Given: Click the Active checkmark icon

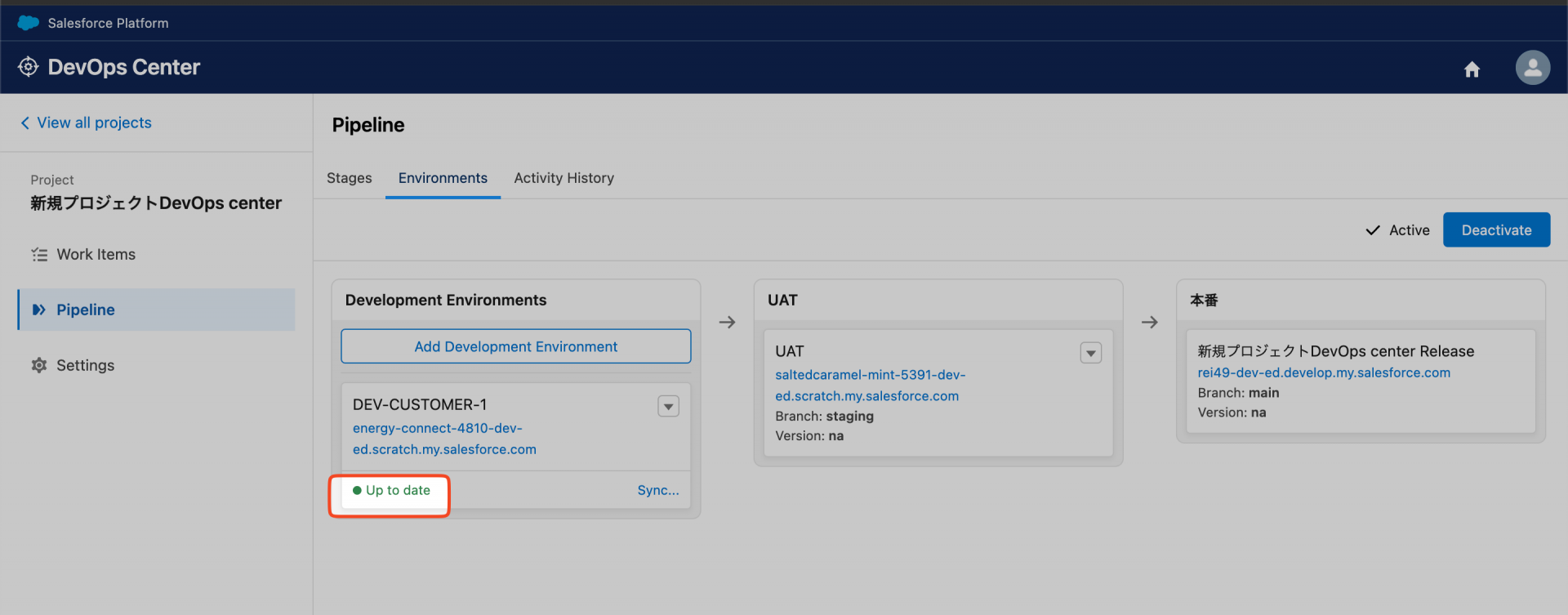Looking at the screenshot, I should point(1373,230).
